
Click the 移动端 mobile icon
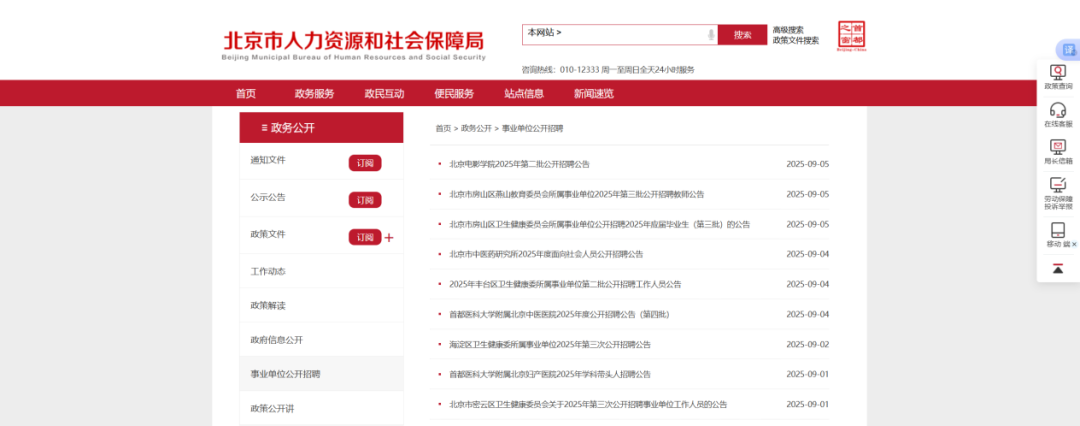[x=1057, y=230]
